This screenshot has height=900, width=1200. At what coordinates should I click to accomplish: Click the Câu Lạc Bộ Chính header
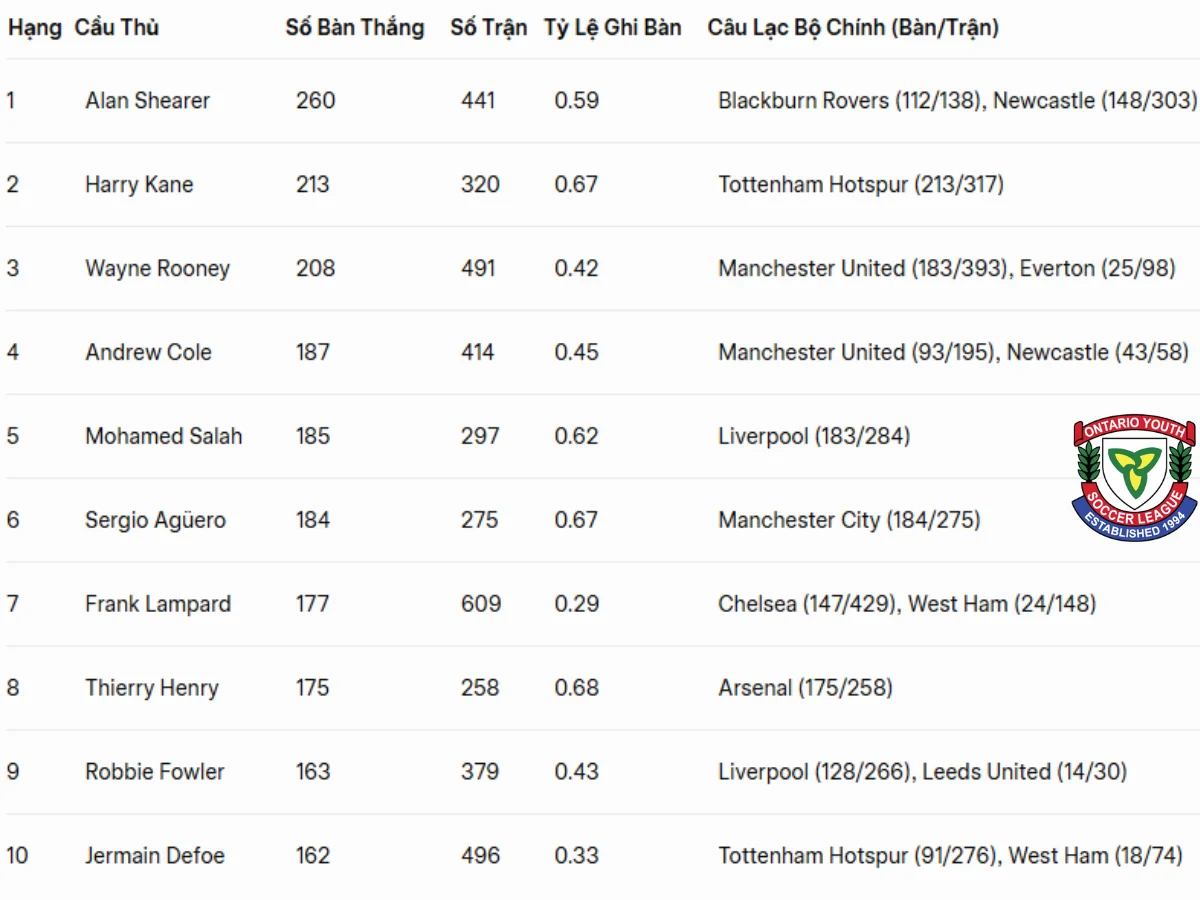coord(853,28)
